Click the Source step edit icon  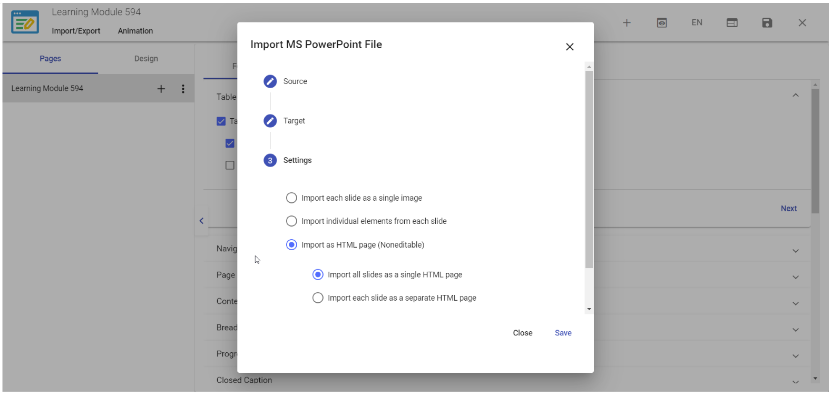[270, 81]
